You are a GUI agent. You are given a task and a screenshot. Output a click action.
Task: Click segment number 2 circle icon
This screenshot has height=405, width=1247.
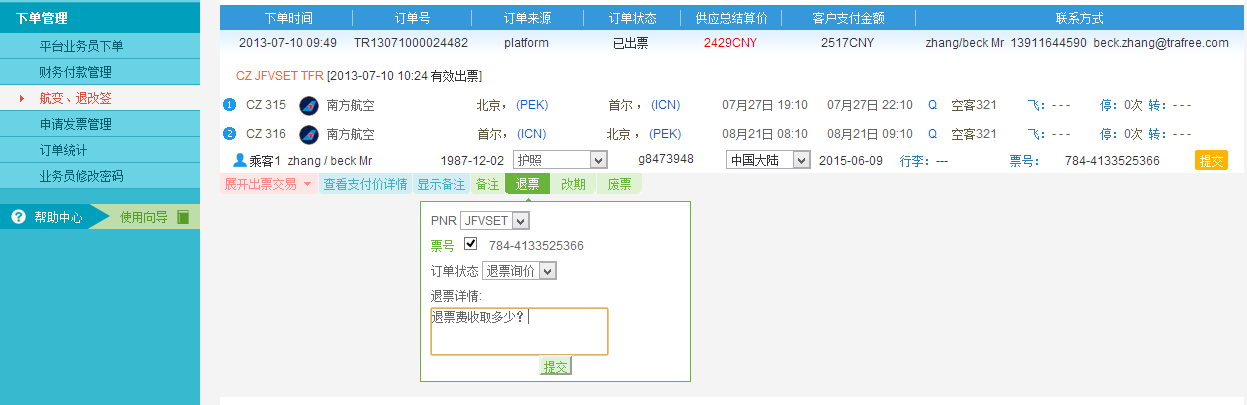pyautogui.click(x=230, y=134)
